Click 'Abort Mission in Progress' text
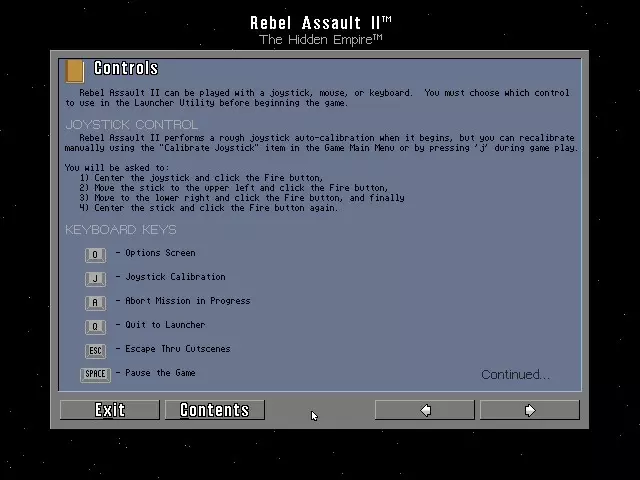 click(x=188, y=301)
